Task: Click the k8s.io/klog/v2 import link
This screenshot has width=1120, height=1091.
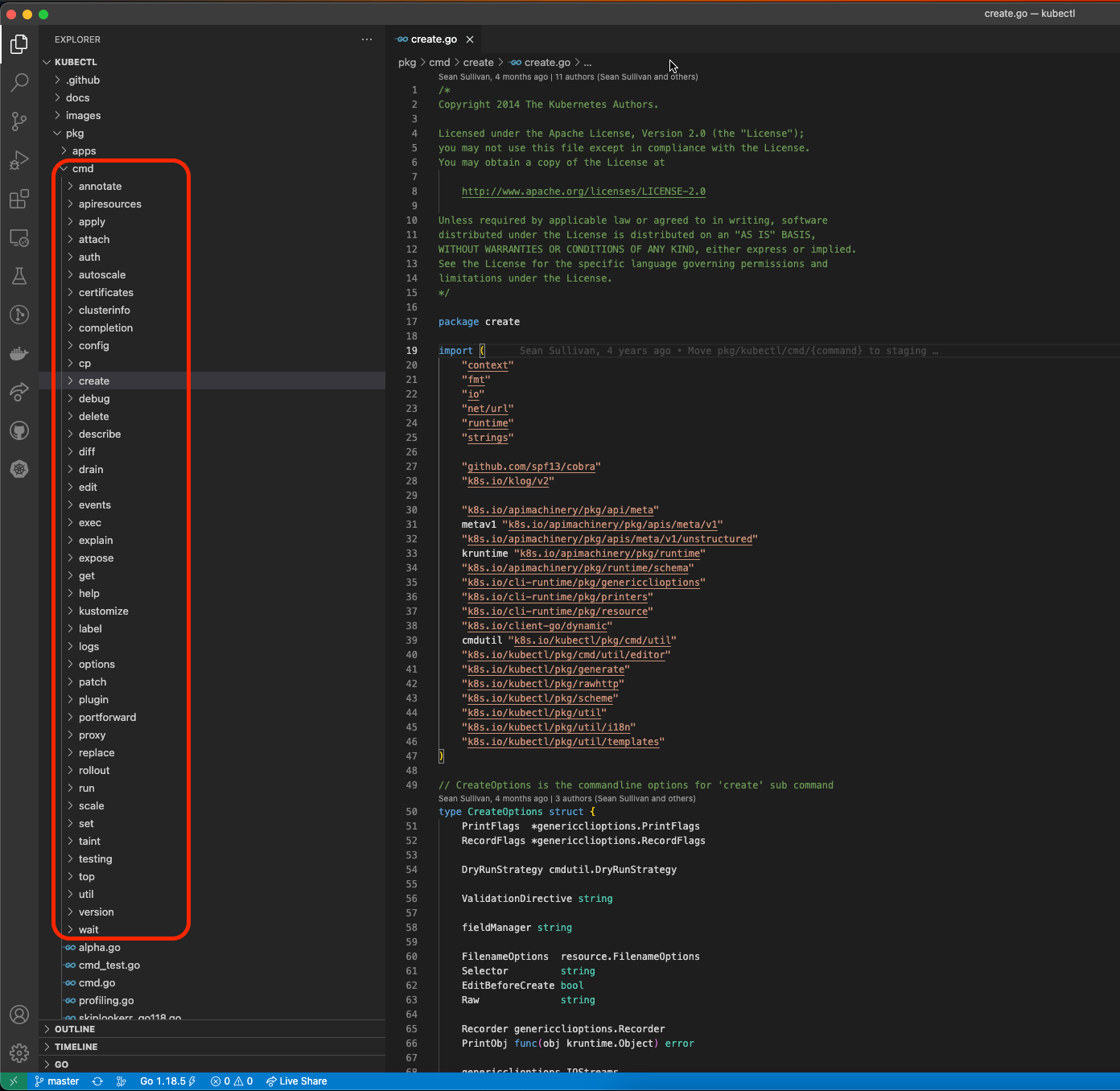Action: (508, 481)
